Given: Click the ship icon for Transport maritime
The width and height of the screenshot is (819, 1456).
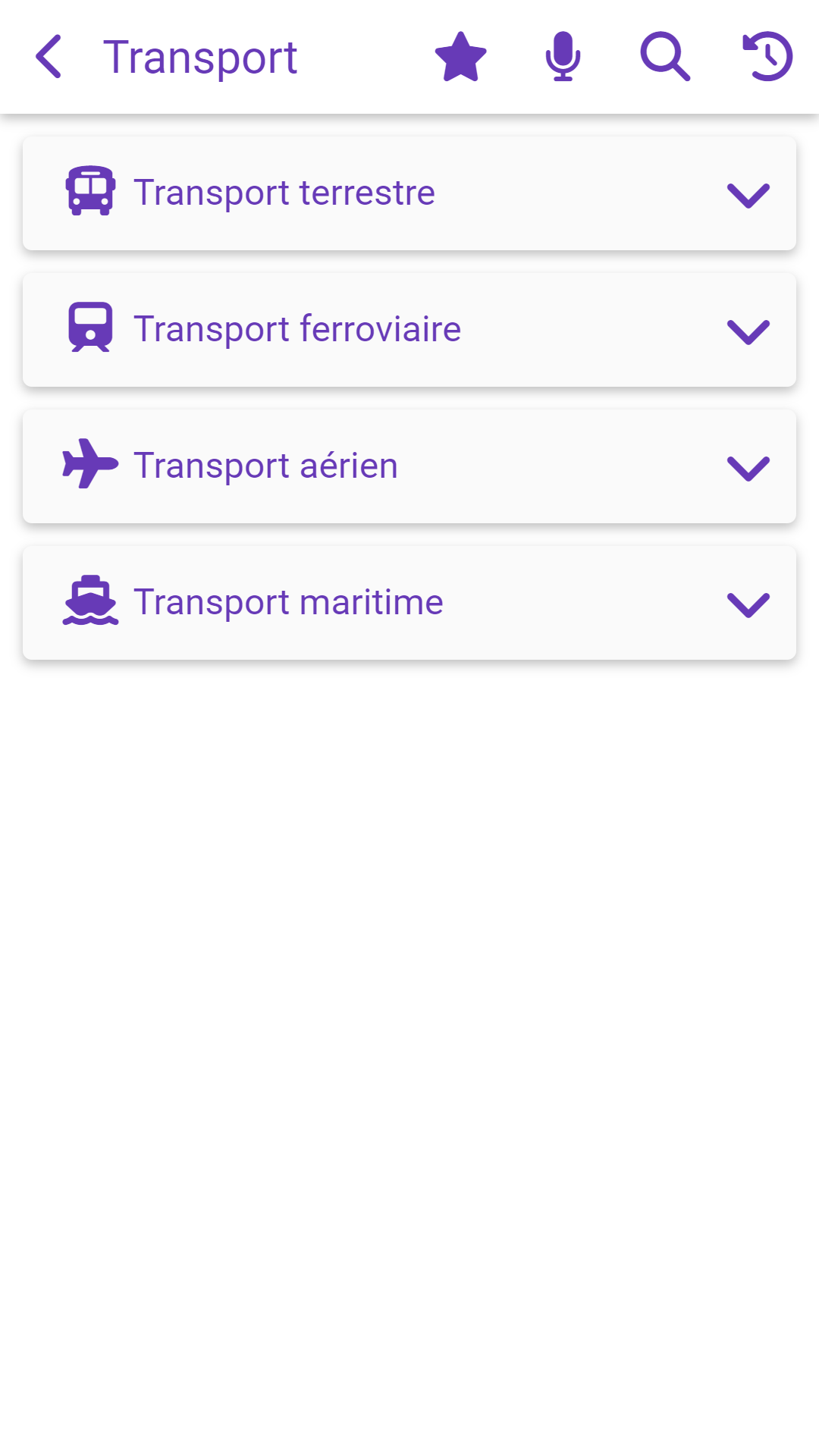Looking at the screenshot, I should tap(90, 601).
